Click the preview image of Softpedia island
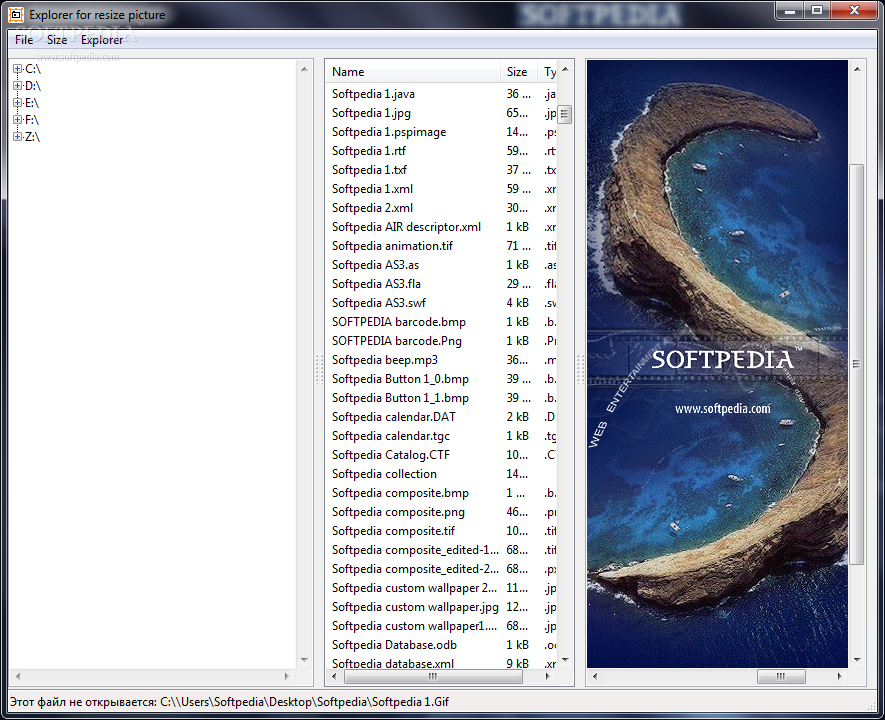 [x=717, y=364]
